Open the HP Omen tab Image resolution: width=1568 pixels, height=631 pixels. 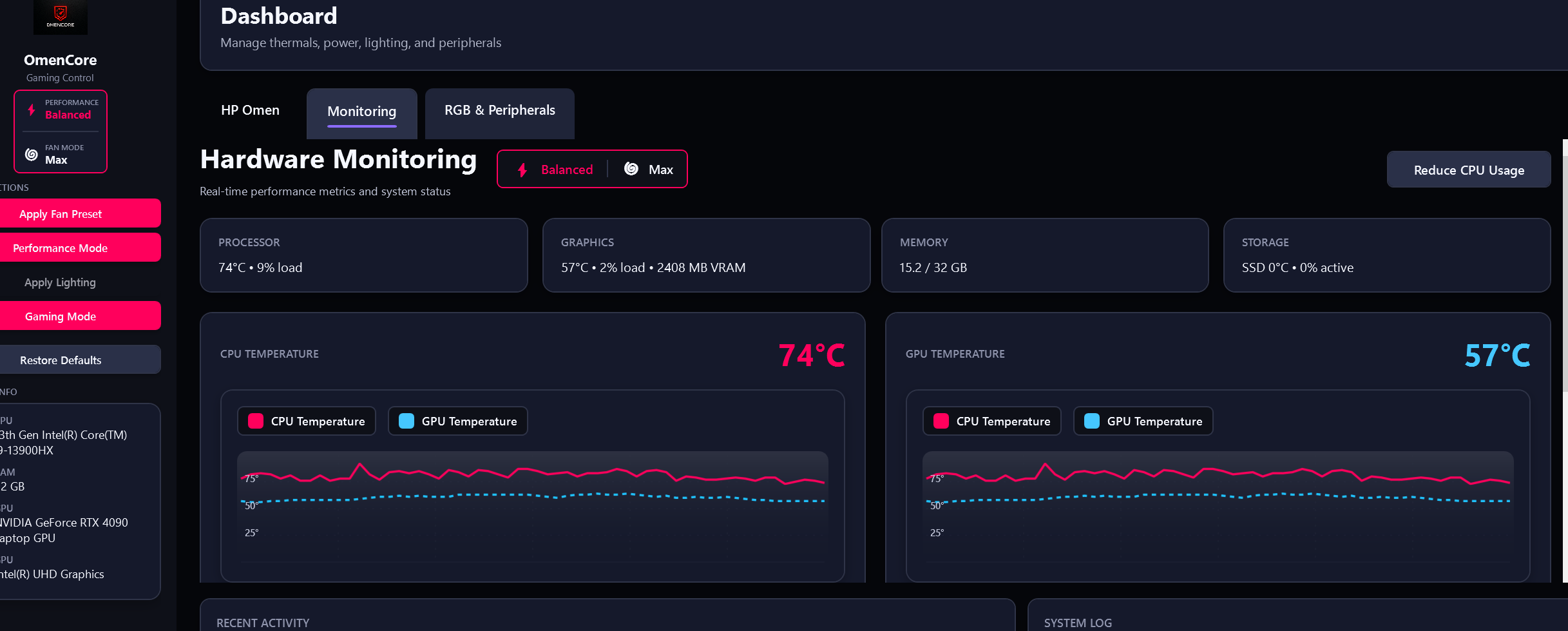tap(251, 110)
